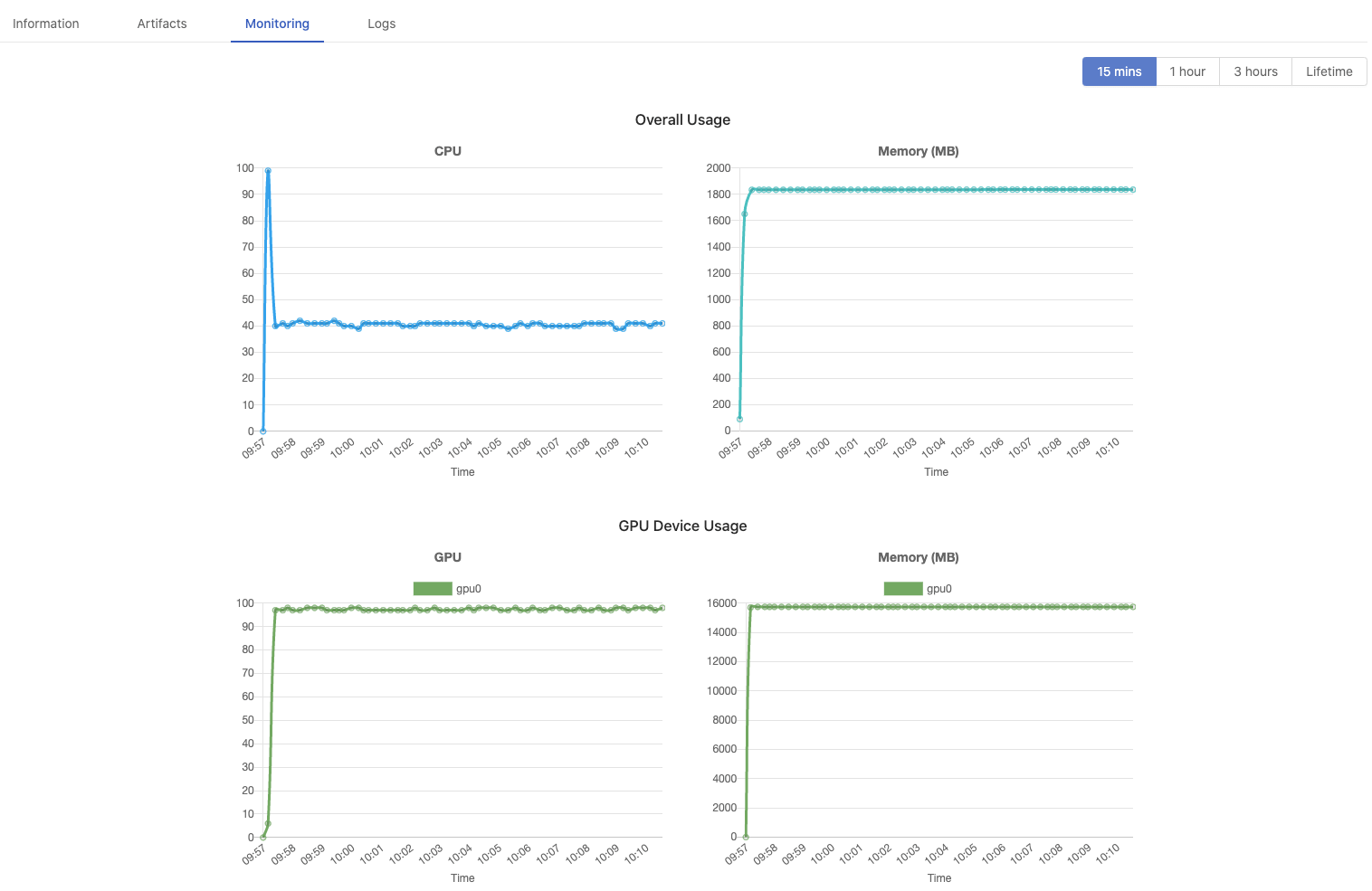
Task: Click the 10:05 label on GPU chart axis
Action: pyautogui.click(x=490, y=855)
